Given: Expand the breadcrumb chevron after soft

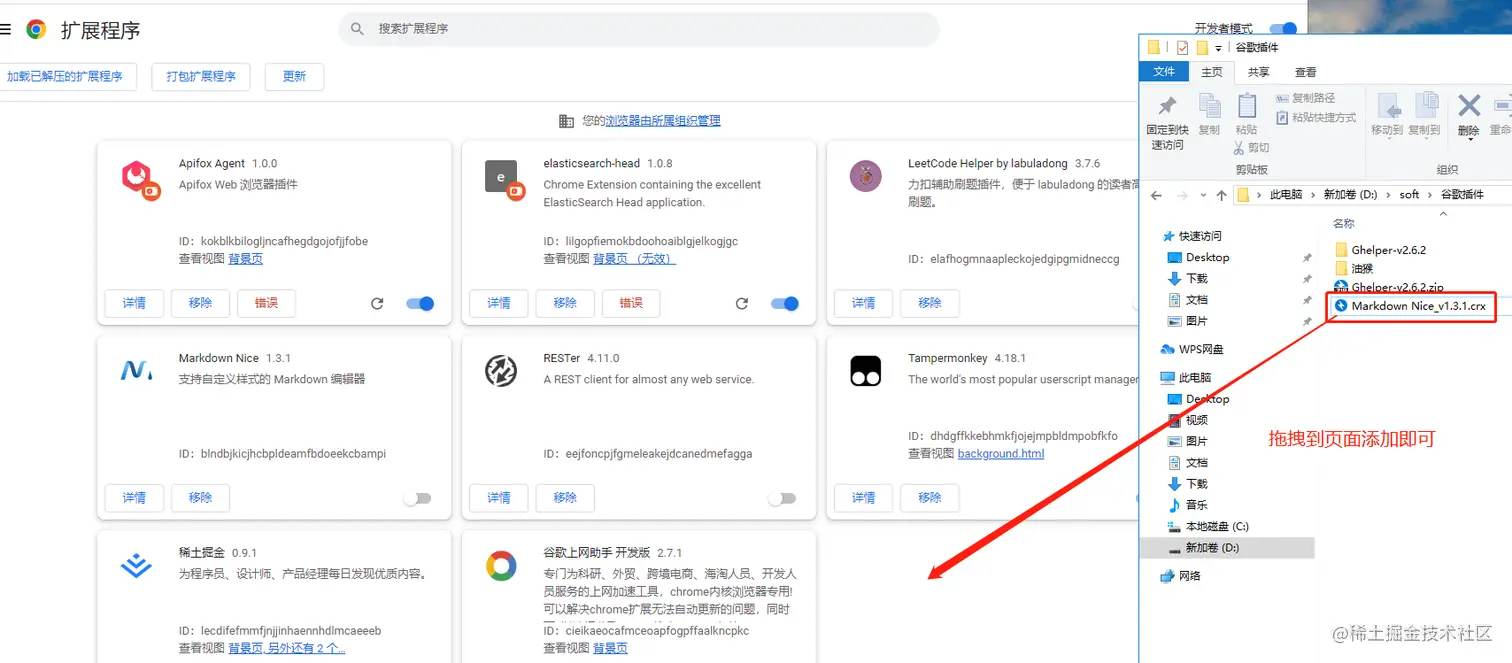Looking at the screenshot, I should click(x=1430, y=195).
